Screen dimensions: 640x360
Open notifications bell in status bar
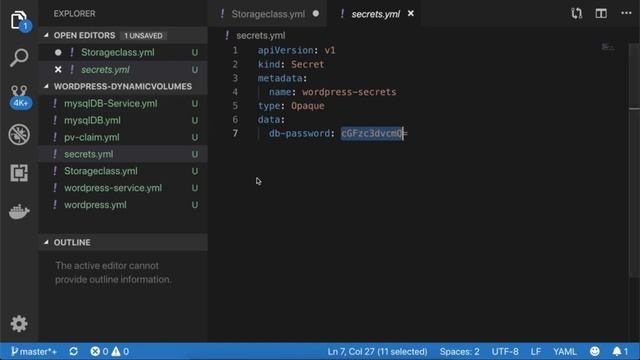pos(620,351)
